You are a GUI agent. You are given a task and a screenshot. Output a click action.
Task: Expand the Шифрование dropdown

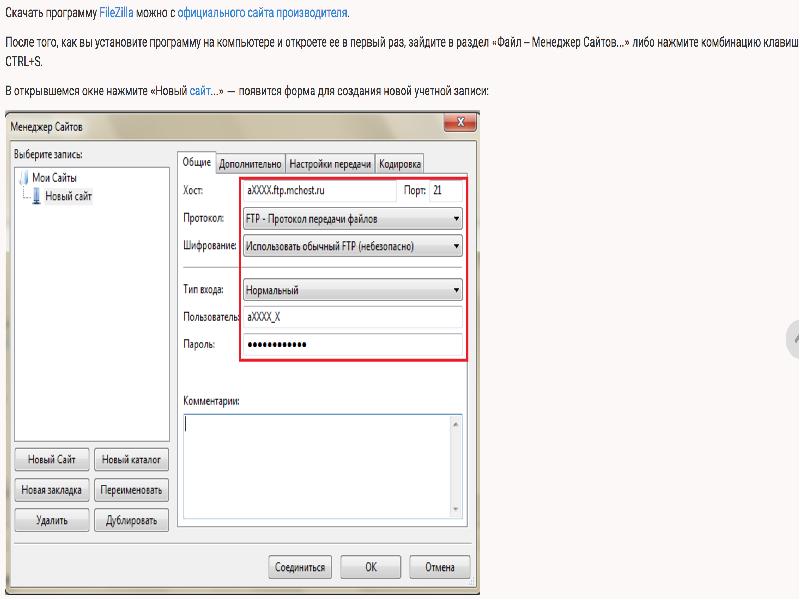pyautogui.click(x=353, y=246)
